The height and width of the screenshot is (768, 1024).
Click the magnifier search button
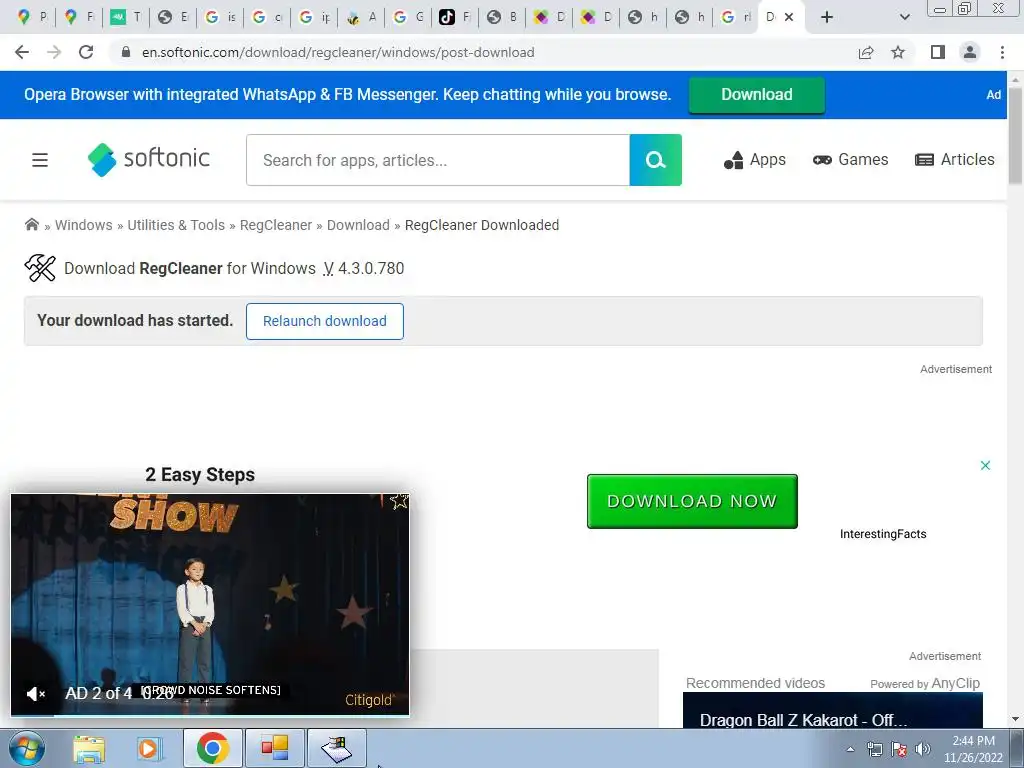point(656,160)
